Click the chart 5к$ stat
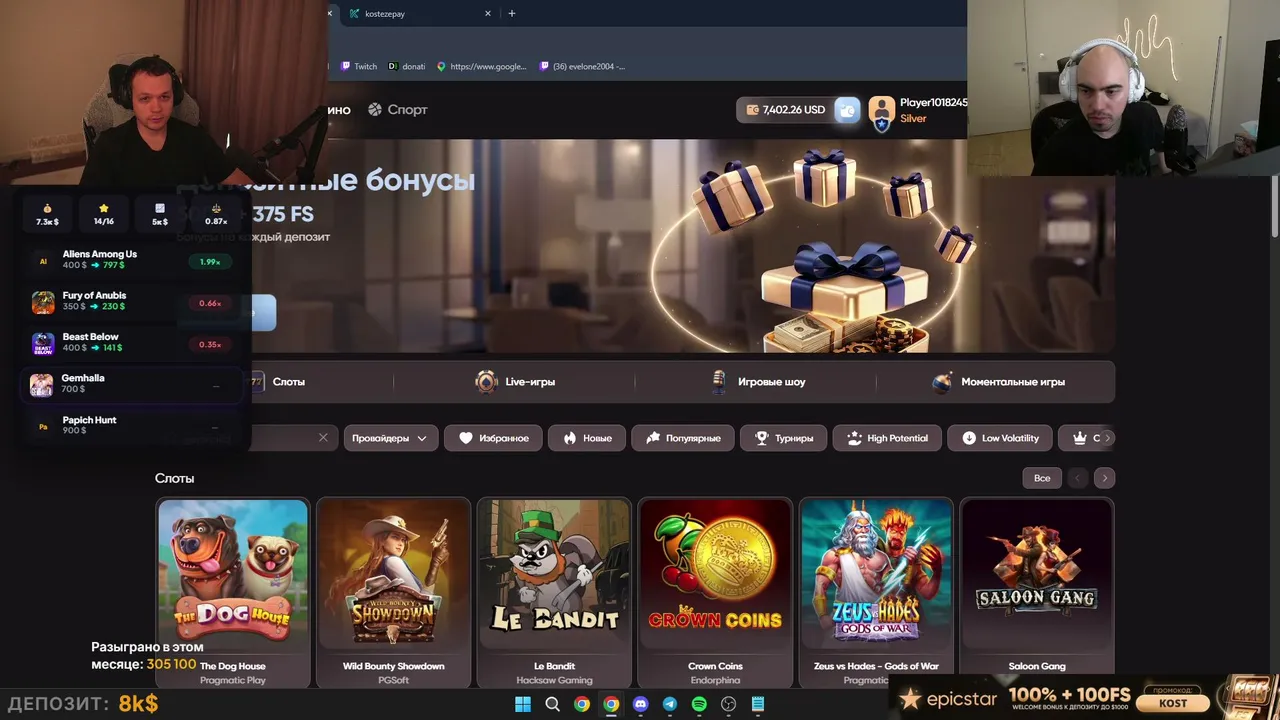 [160, 214]
